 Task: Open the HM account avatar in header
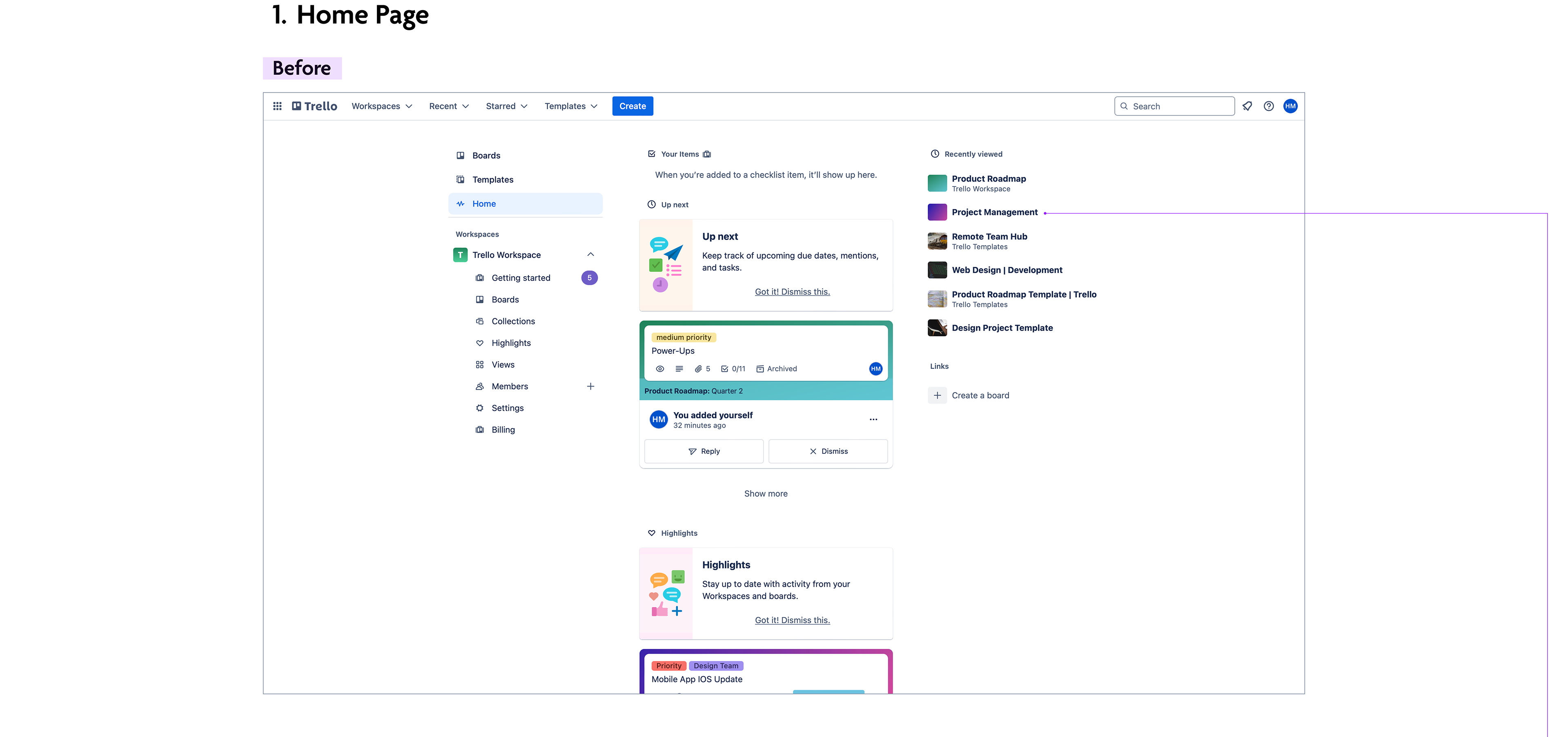coord(1290,106)
